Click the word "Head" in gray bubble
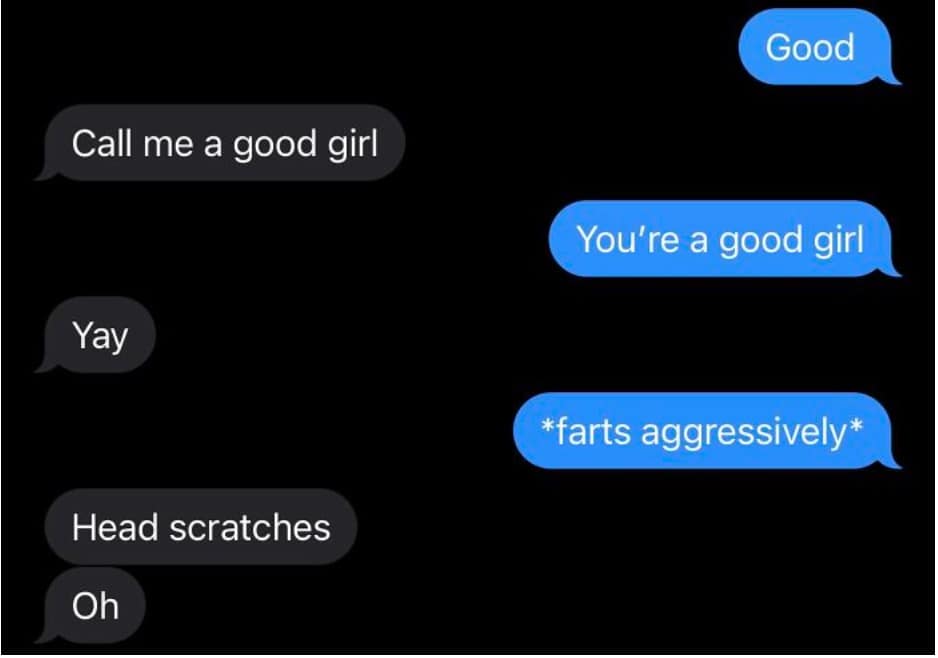The width and height of the screenshot is (938, 658). click(116, 528)
